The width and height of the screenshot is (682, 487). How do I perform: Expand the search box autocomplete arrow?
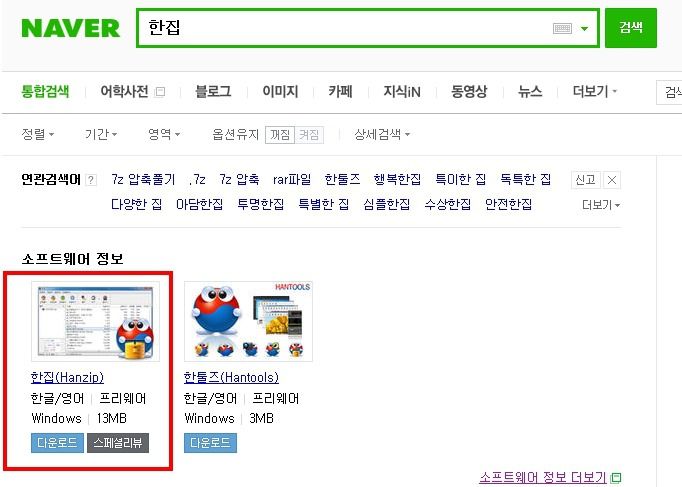584,29
